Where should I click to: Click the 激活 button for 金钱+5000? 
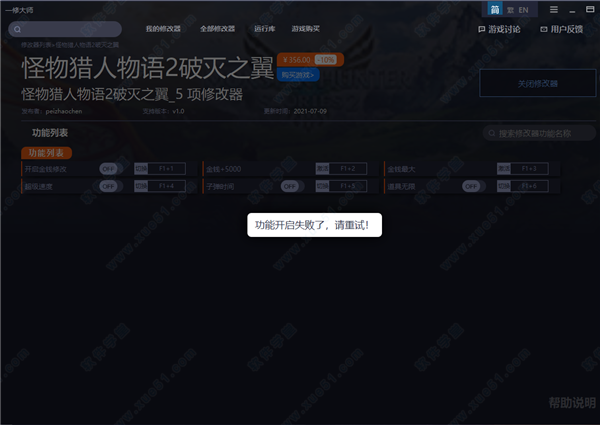click(322, 169)
